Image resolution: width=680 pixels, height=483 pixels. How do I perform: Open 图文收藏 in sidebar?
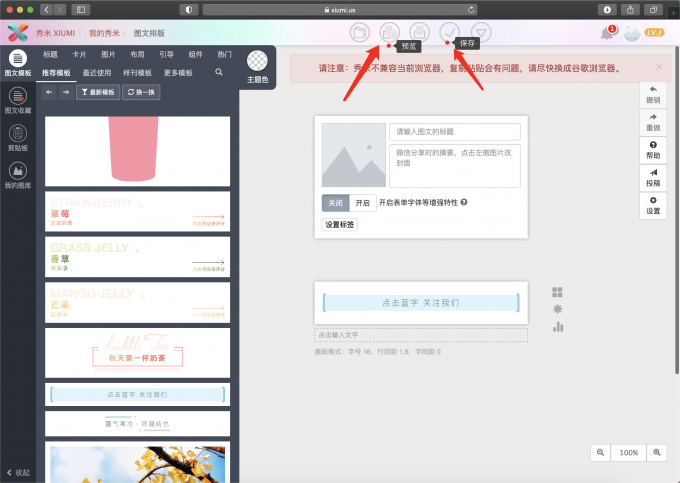(18, 101)
